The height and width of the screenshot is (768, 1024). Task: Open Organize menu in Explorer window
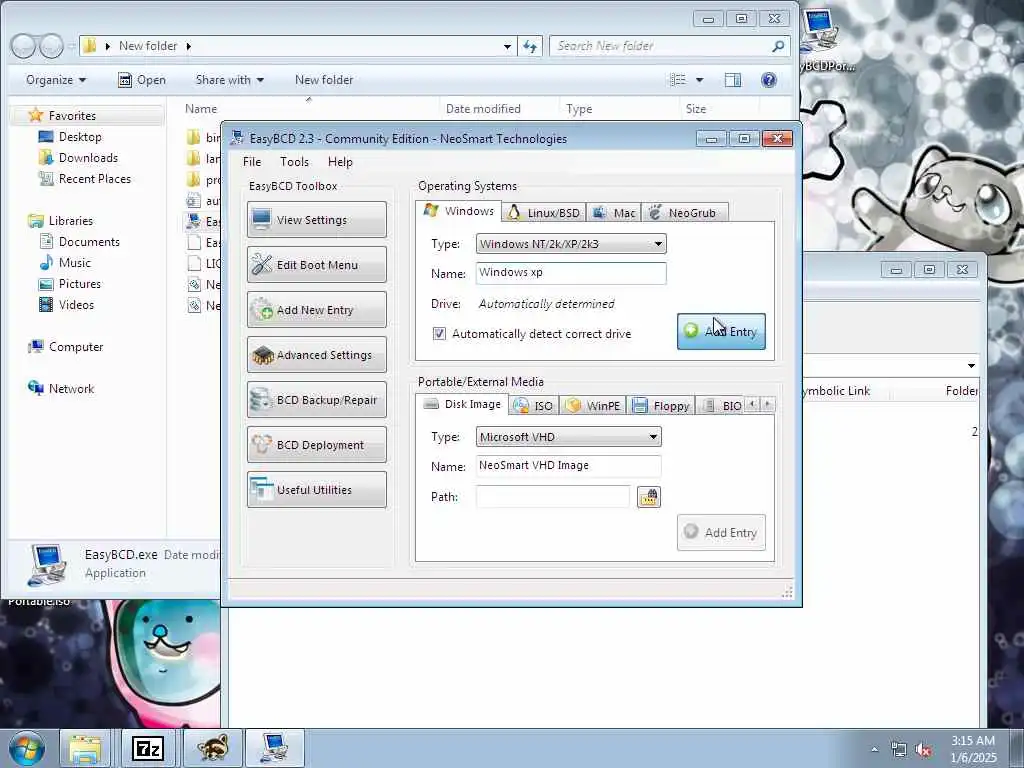click(56, 80)
